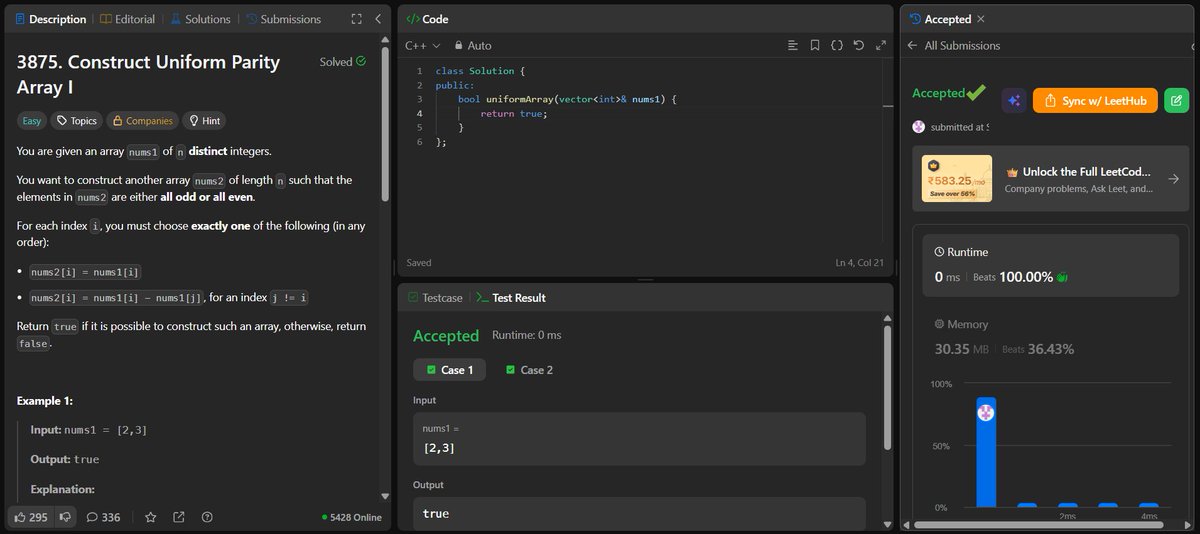Expand code editor to fullscreen
Image resolution: width=1200 pixels, height=534 pixels.
coord(881,45)
